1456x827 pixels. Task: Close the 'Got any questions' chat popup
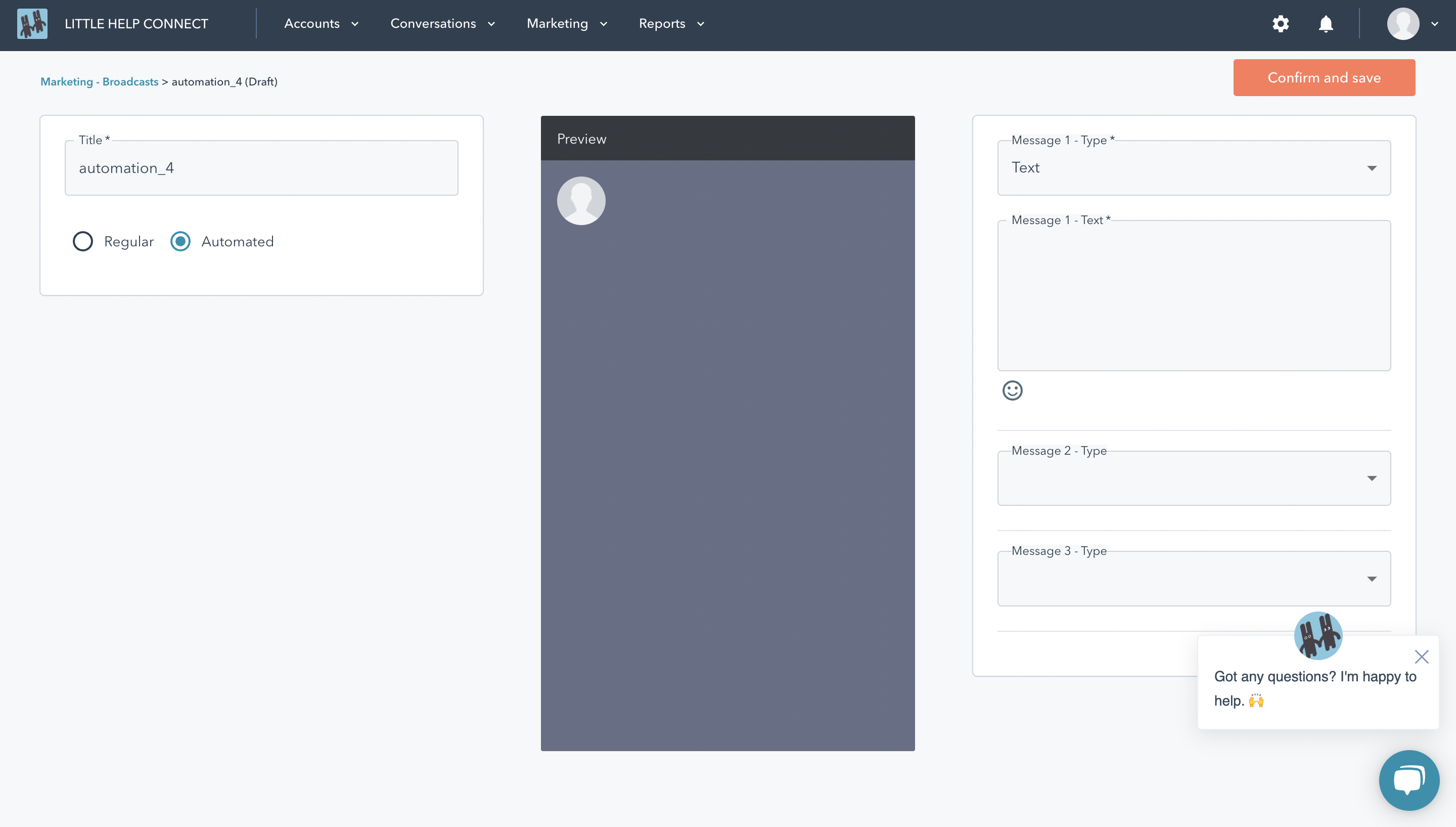(x=1422, y=657)
